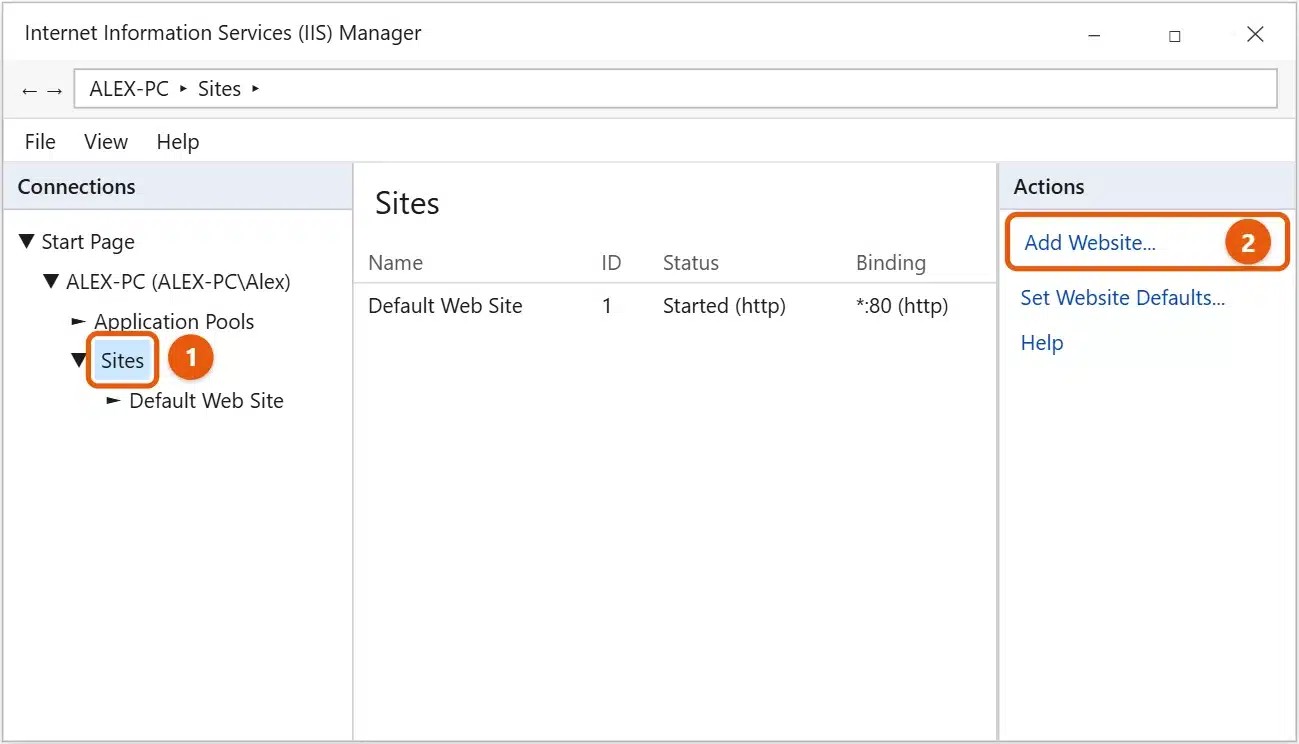Image resolution: width=1299 pixels, height=744 pixels.
Task: Select Default Web Site tree item
Action: tap(207, 401)
